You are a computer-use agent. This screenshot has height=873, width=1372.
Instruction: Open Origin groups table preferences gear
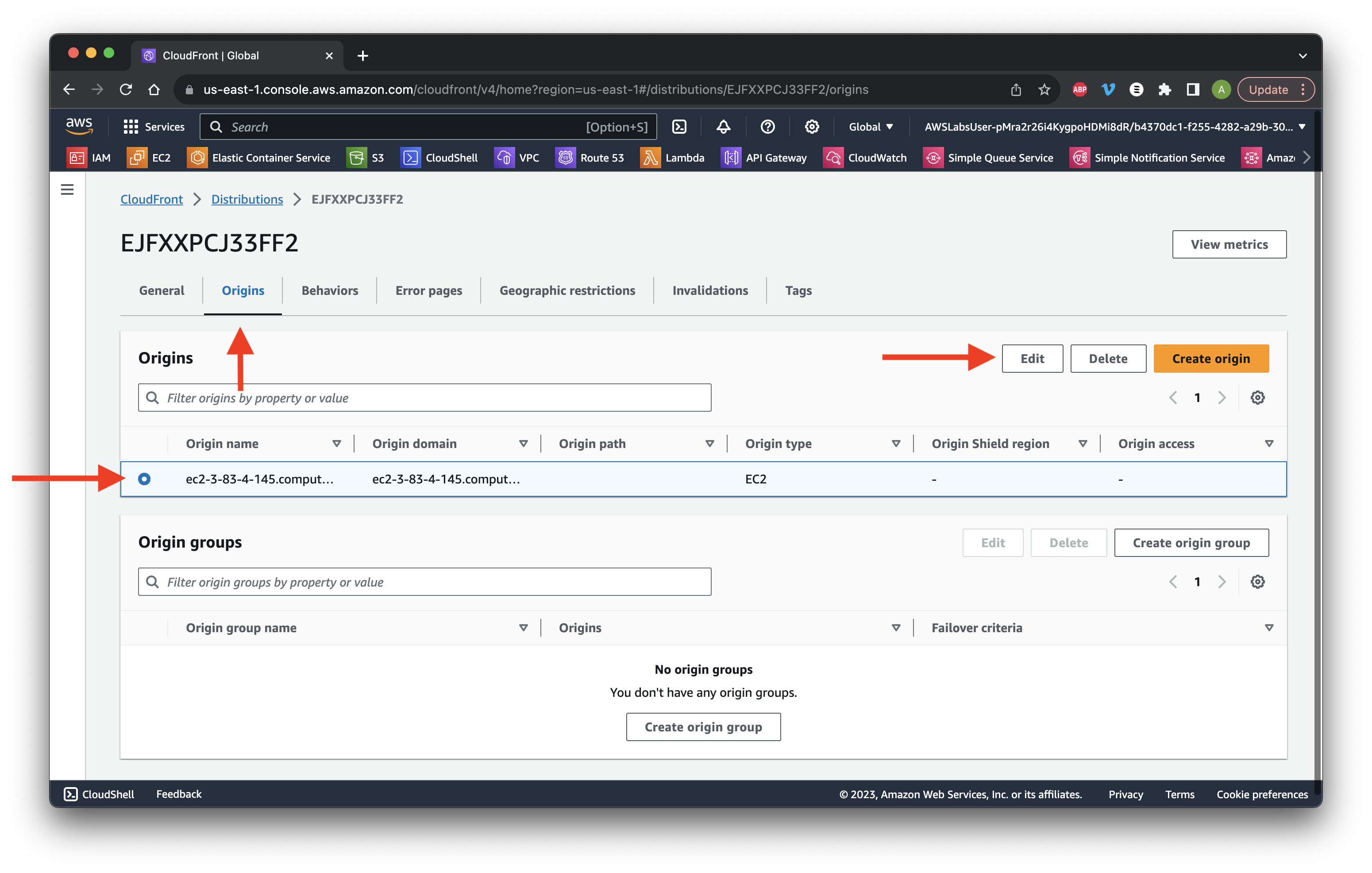[1257, 582]
